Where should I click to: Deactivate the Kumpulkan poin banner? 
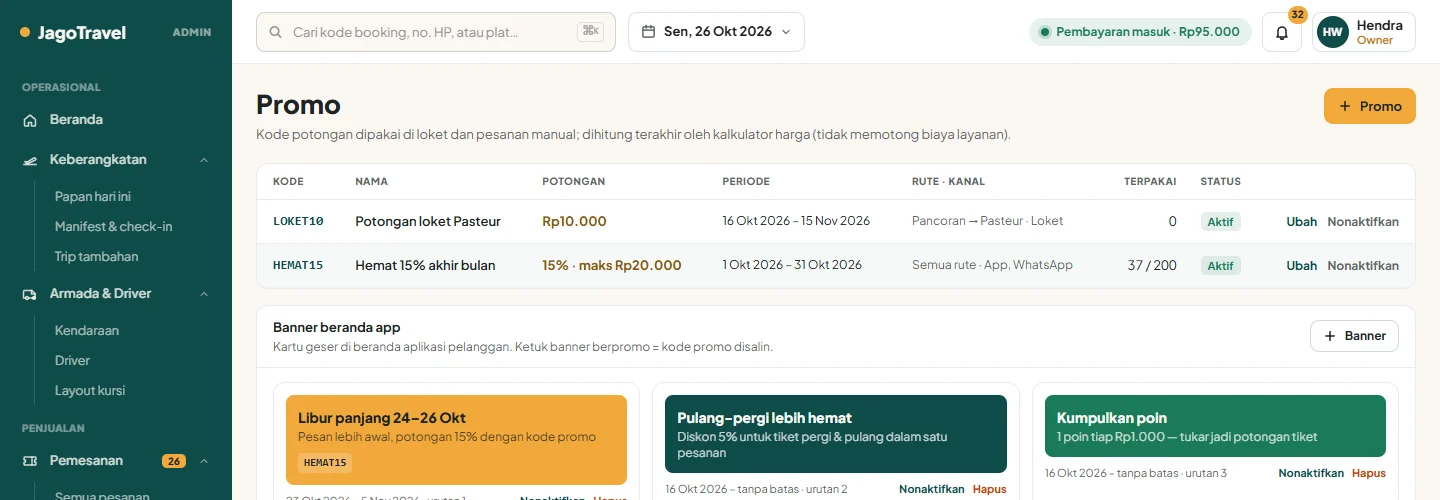[x=1311, y=474]
